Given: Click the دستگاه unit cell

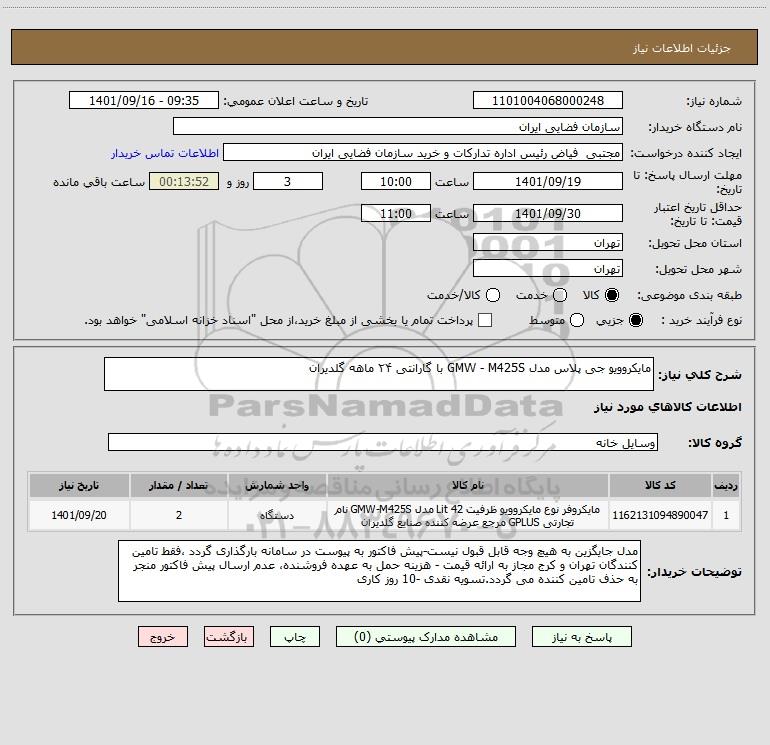Looking at the screenshot, I should coord(277,515).
